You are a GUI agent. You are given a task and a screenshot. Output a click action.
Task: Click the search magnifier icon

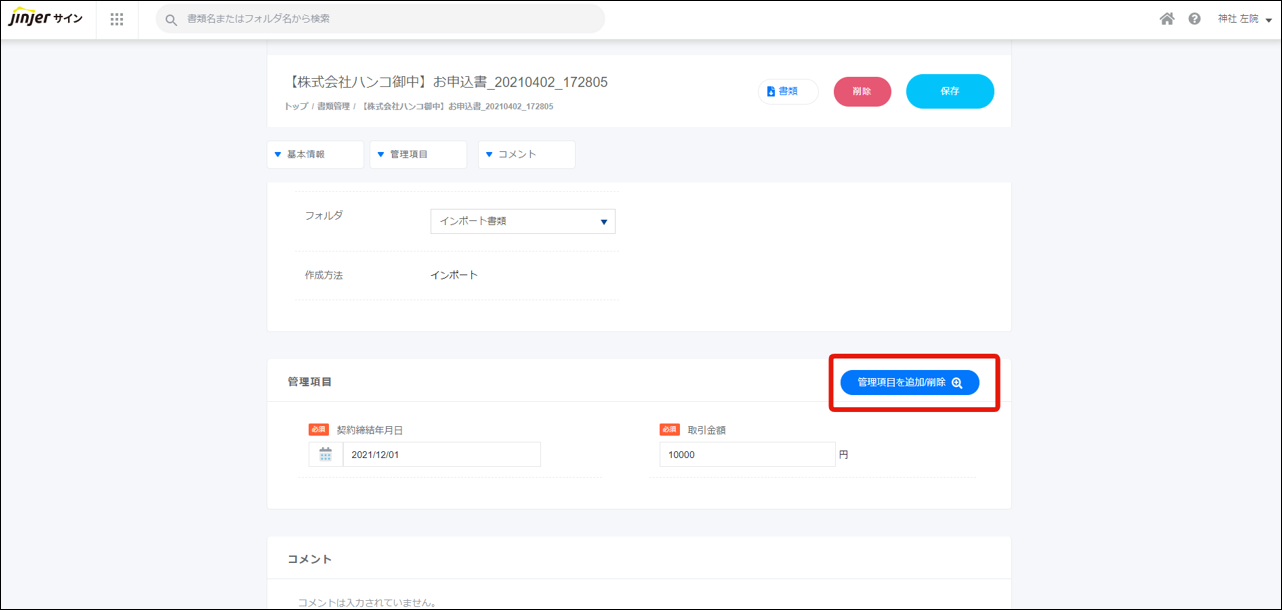(x=171, y=19)
